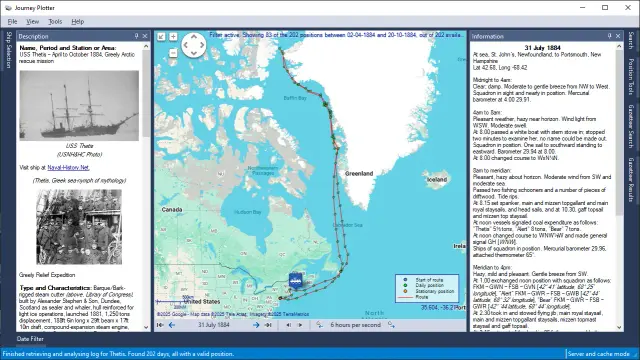Click the '31 July 1884' date in playback bar
Viewport: 640px width, 360px height.
click(x=214, y=325)
